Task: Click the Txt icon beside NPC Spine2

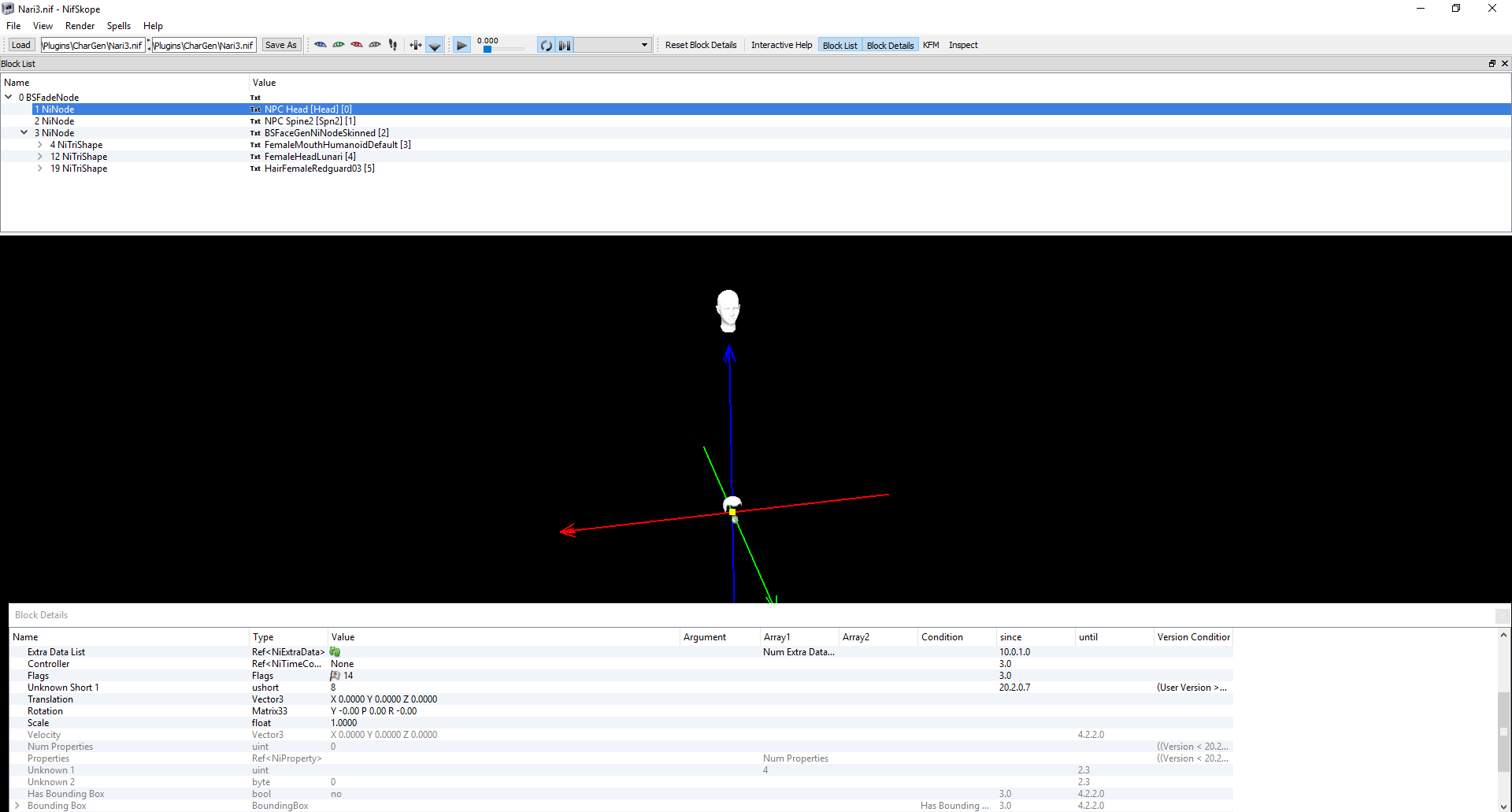Action: (x=255, y=121)
